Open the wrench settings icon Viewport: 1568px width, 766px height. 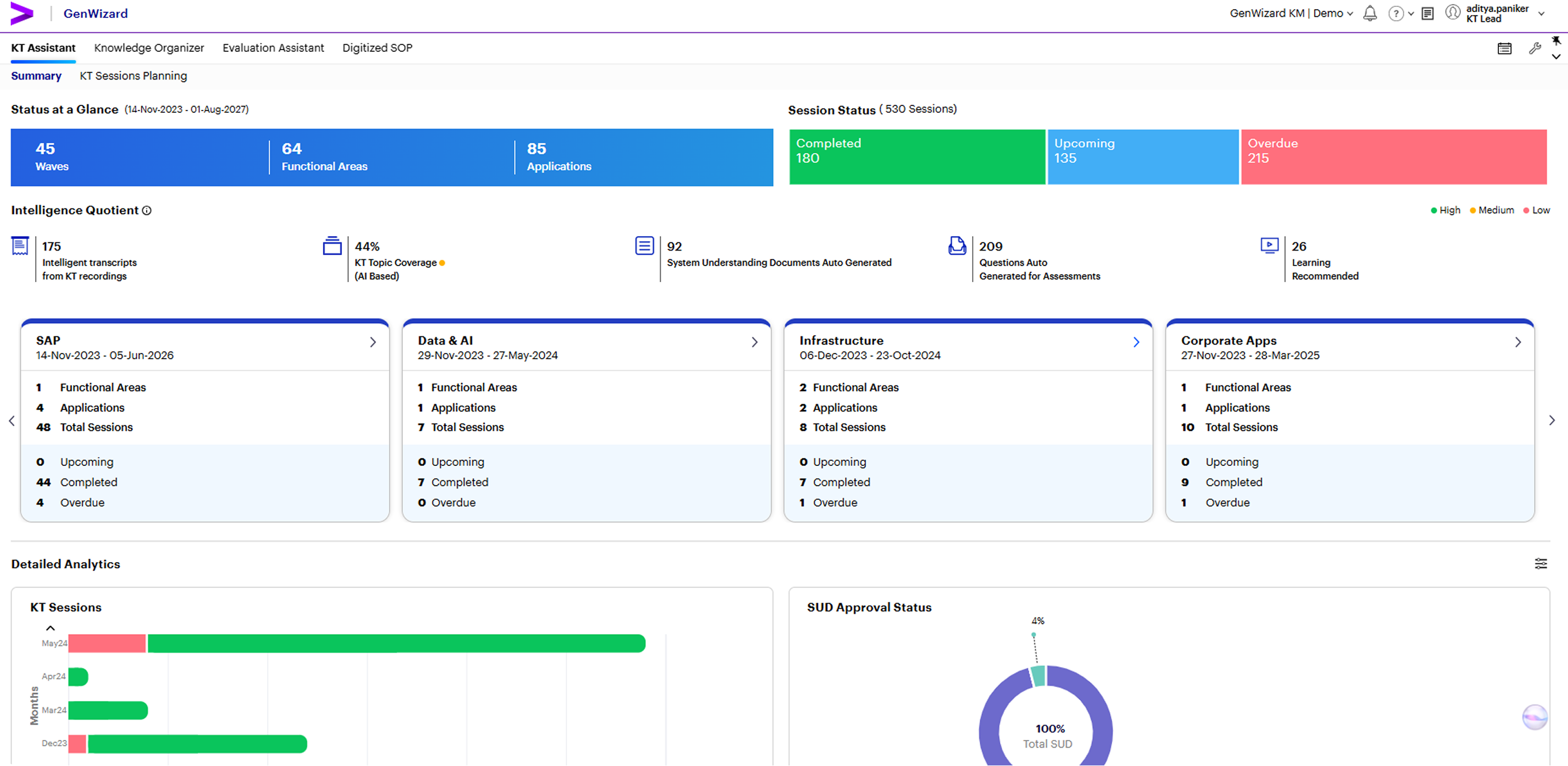click(1535, 48)
